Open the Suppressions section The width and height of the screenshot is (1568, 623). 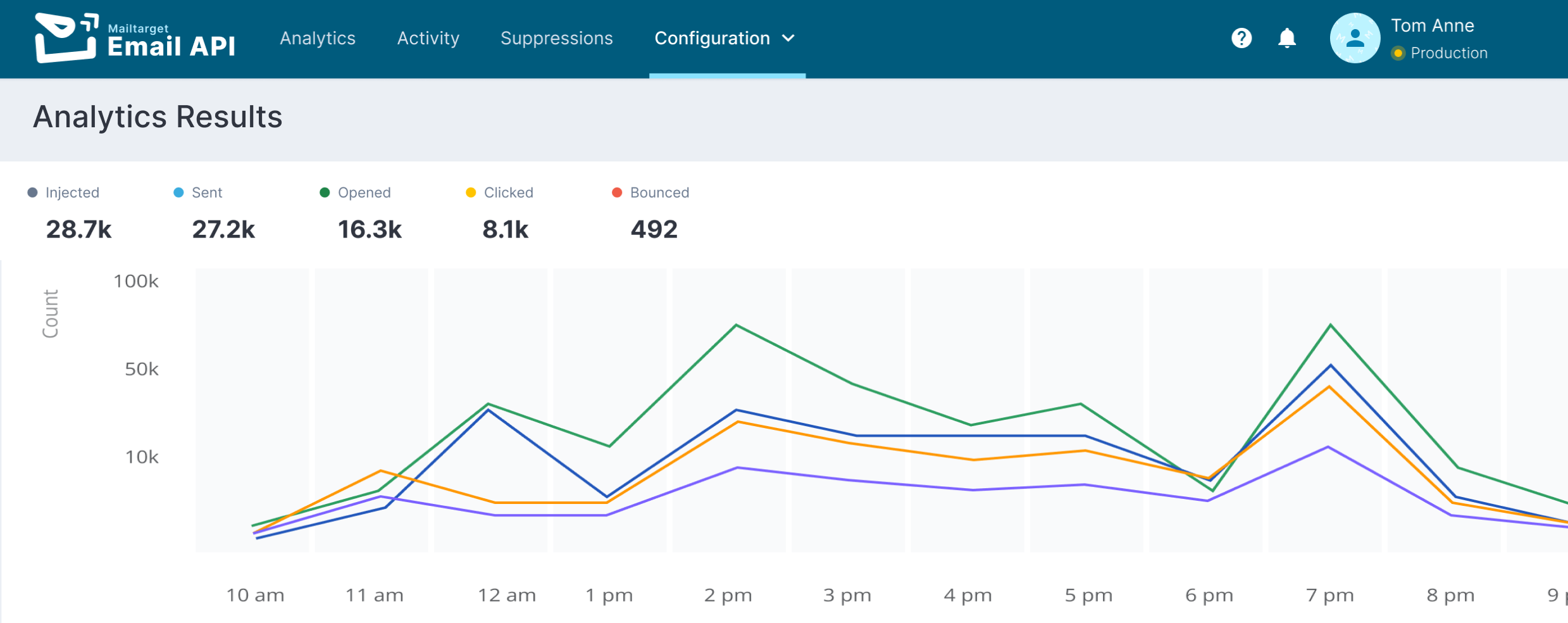coord(556,38)
